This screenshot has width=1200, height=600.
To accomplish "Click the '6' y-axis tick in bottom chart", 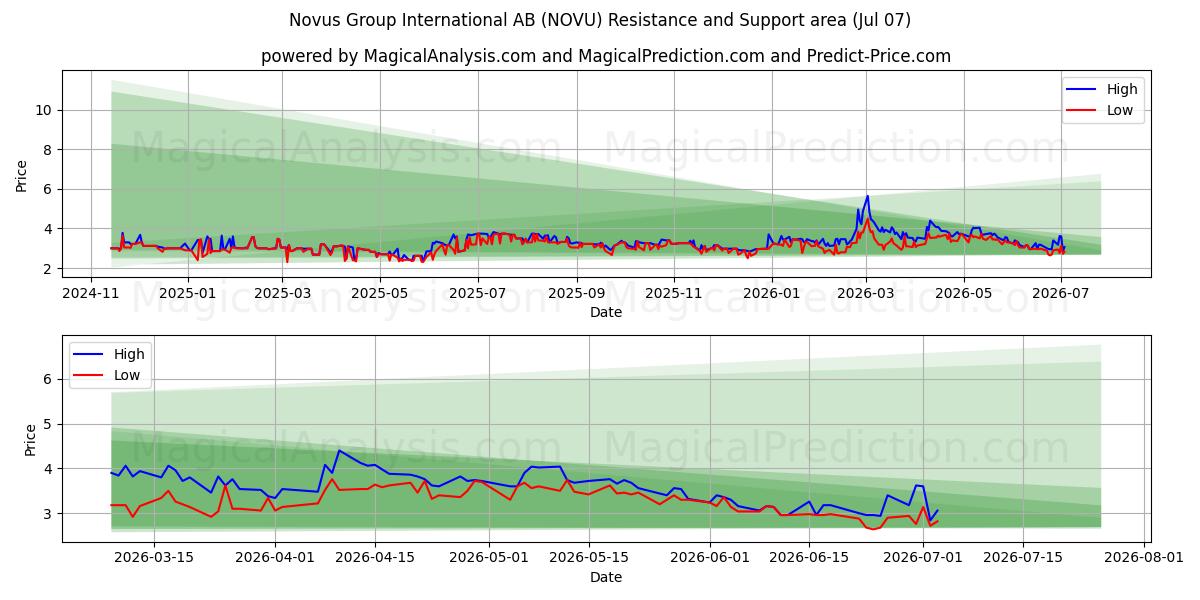I will click(50, 379).
